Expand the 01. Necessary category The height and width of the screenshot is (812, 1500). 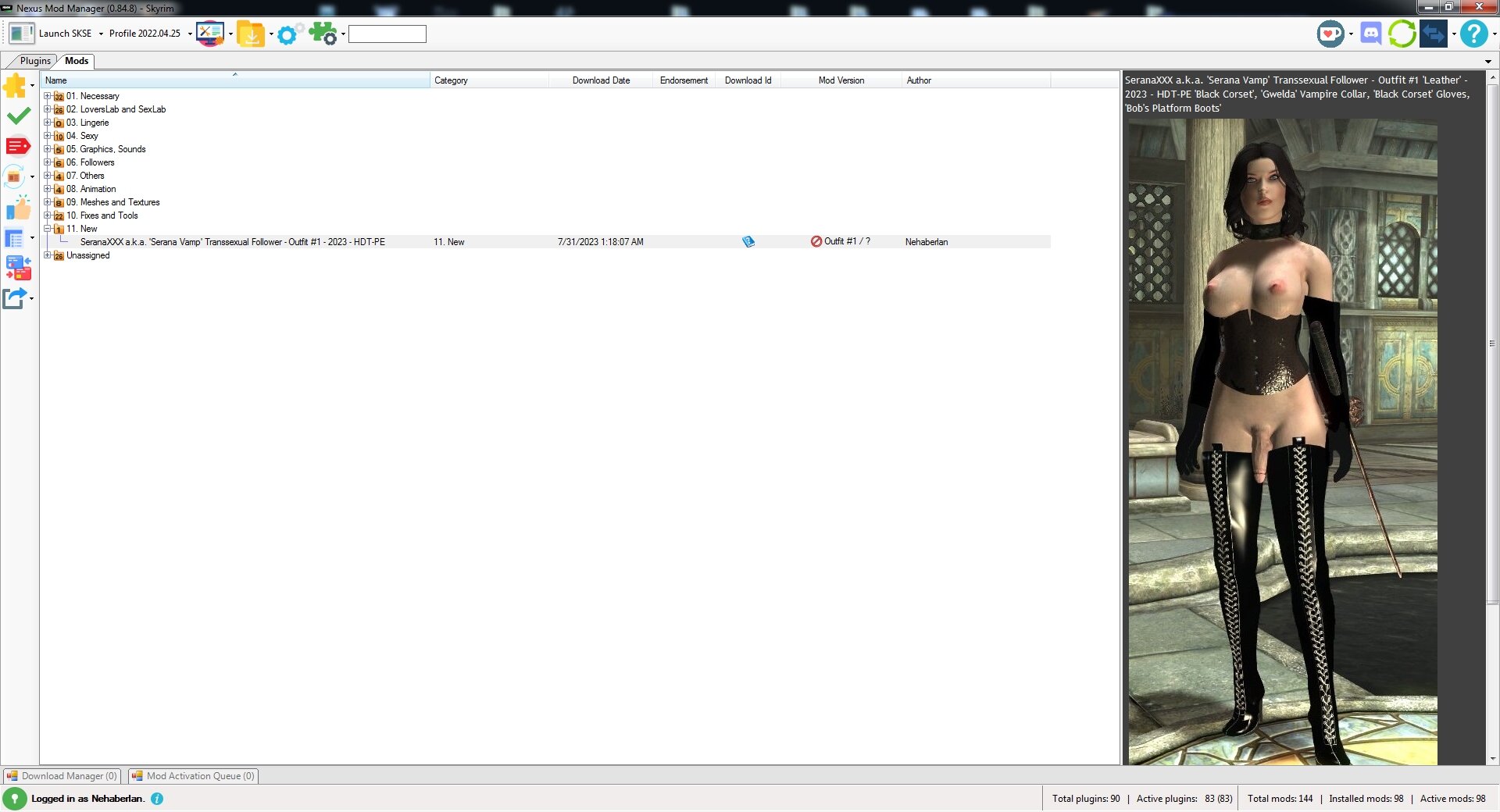point(47,96)
